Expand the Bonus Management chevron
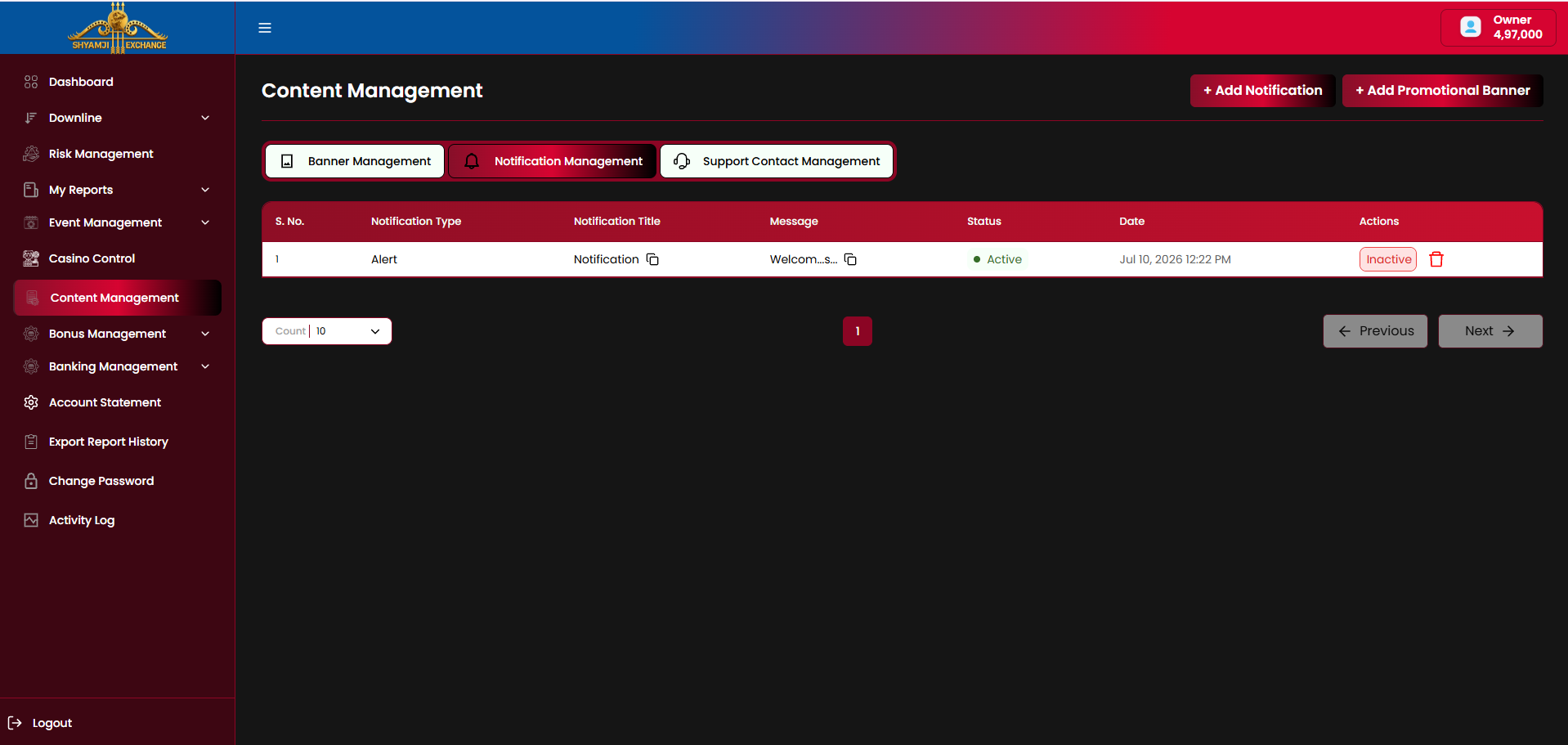Screen dimensions: 1568x745 [205, 334]
